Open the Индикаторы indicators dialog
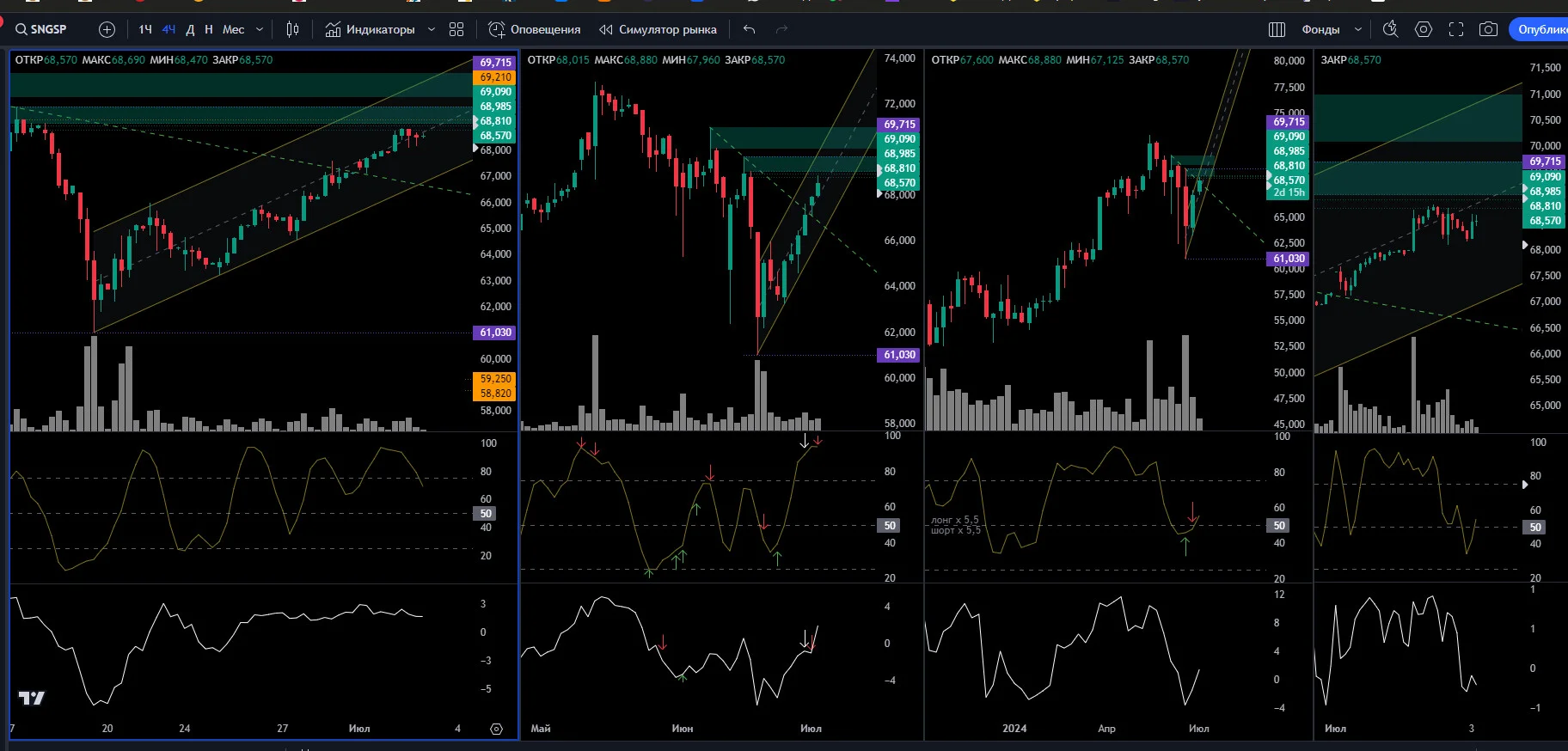Image resolution: width=1568 pixels, height=751 pixels. [370, 29]
